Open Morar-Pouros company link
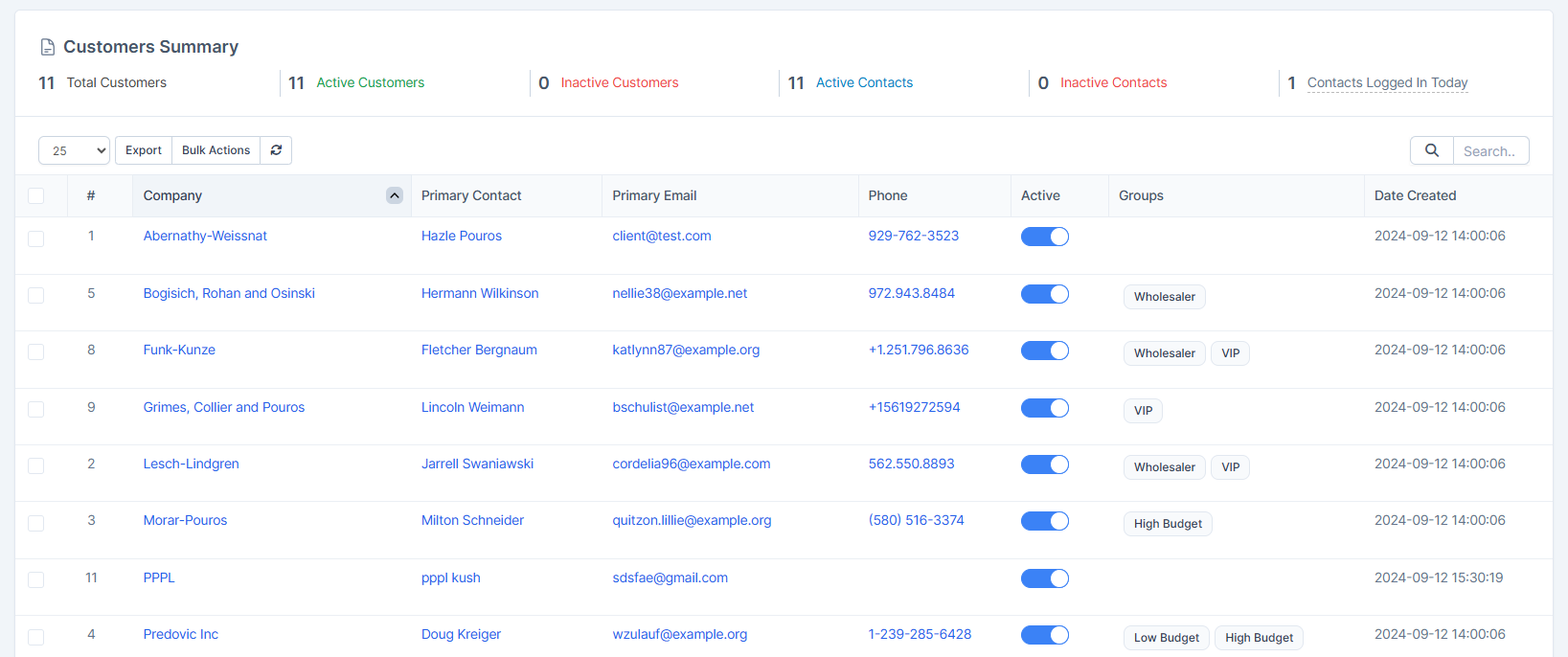The width and height of the screenshot is (1568, 657). coord(186,520)
